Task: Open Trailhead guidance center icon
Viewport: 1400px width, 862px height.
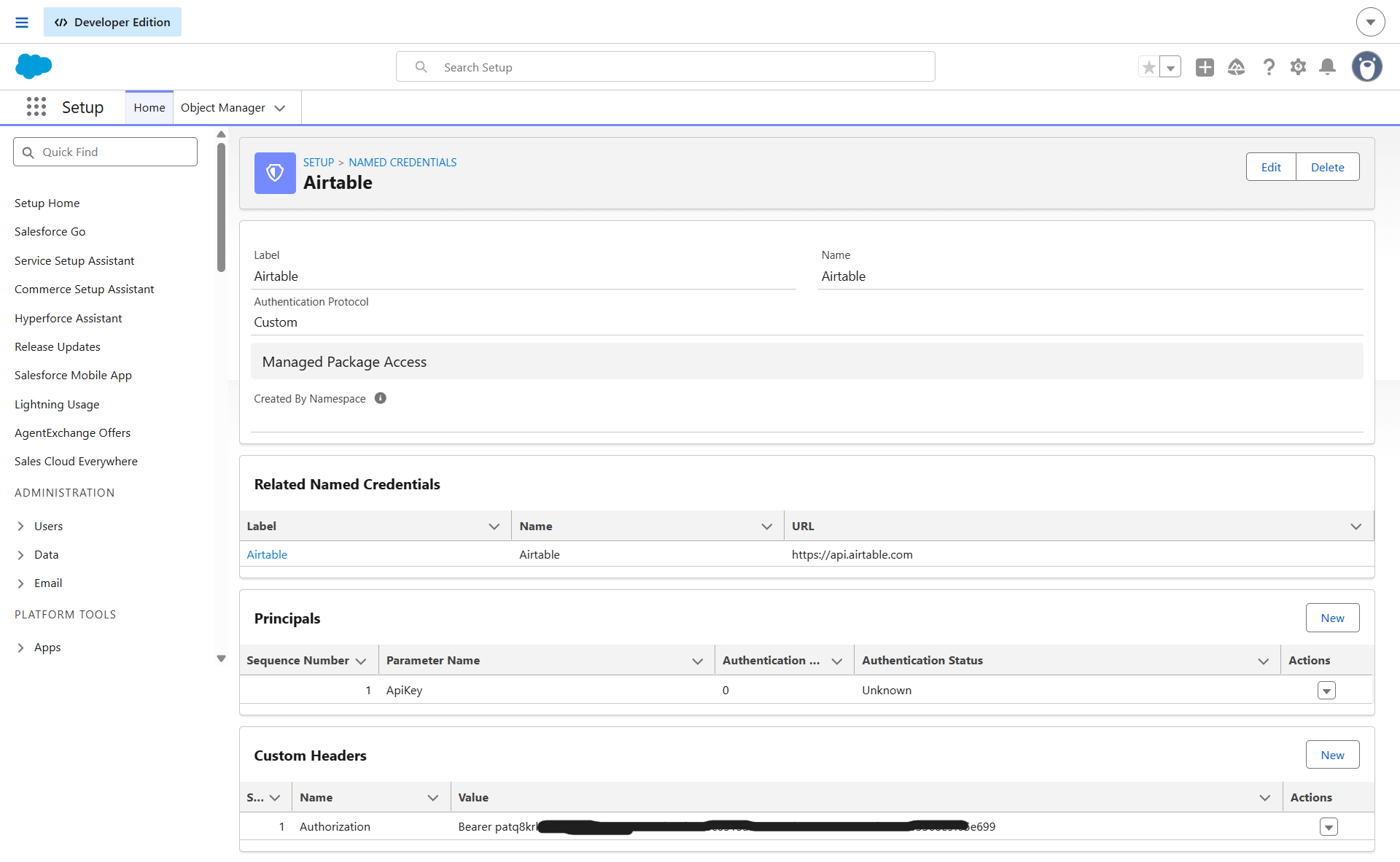Action: (1237, 67)
